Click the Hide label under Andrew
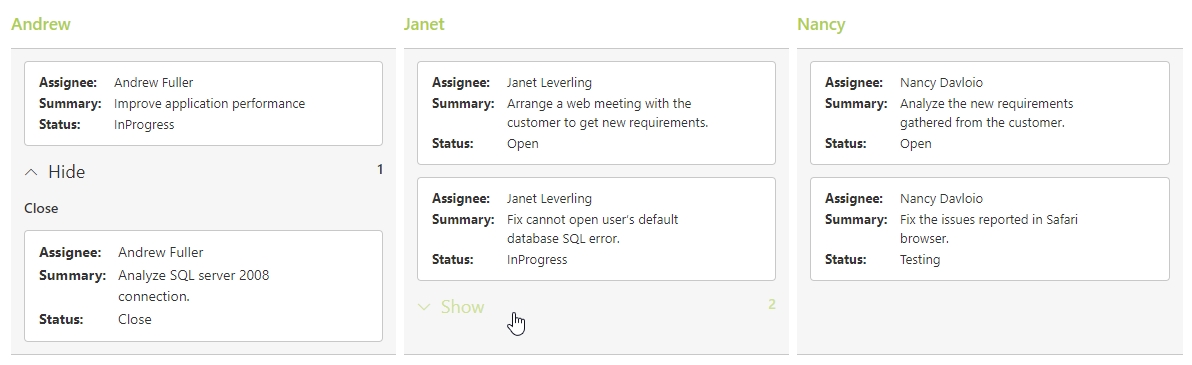The width and height of the screenshot is (1192, 365). (x=66, y=172)
